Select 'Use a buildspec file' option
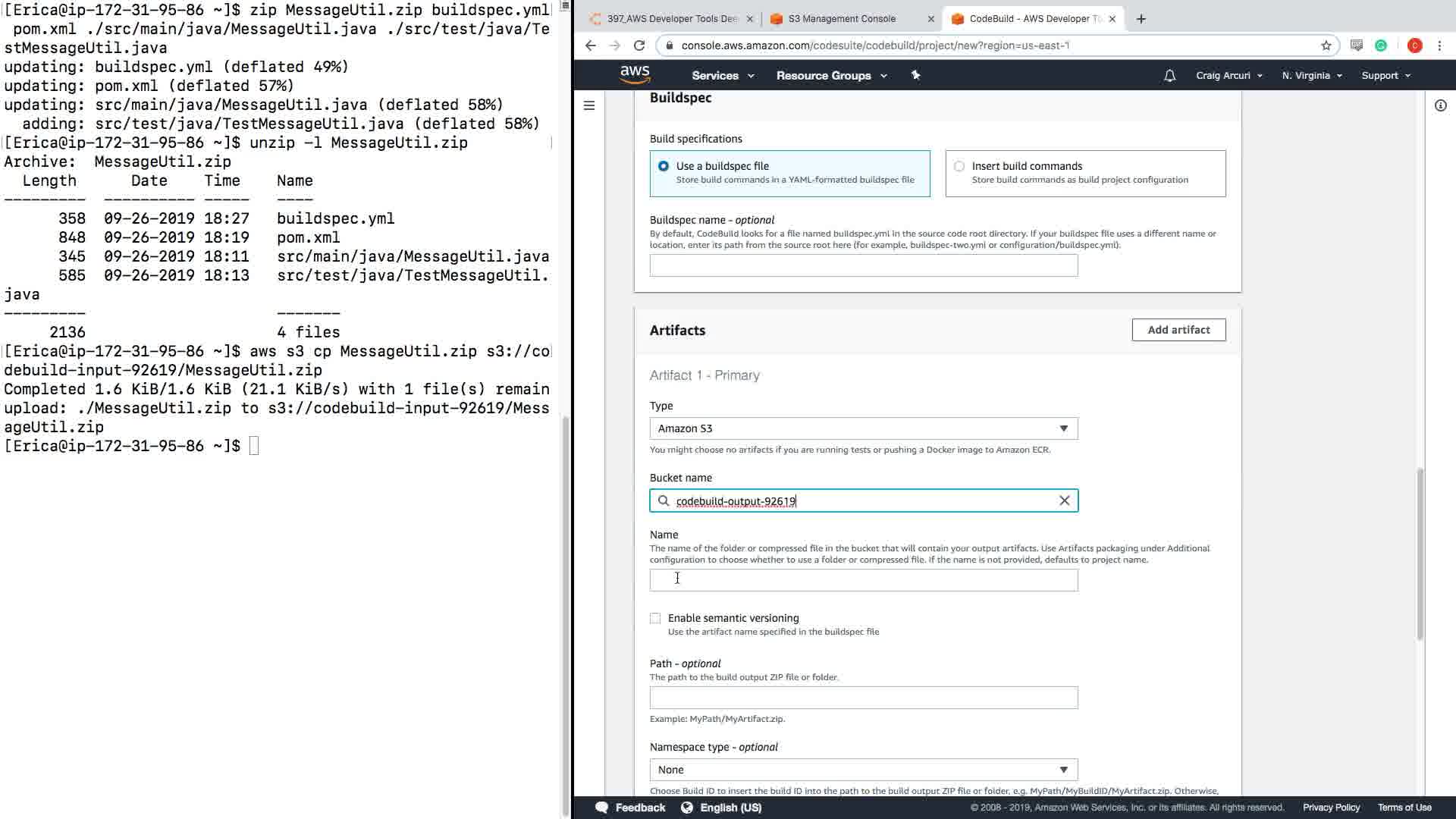 coord(664,166)
